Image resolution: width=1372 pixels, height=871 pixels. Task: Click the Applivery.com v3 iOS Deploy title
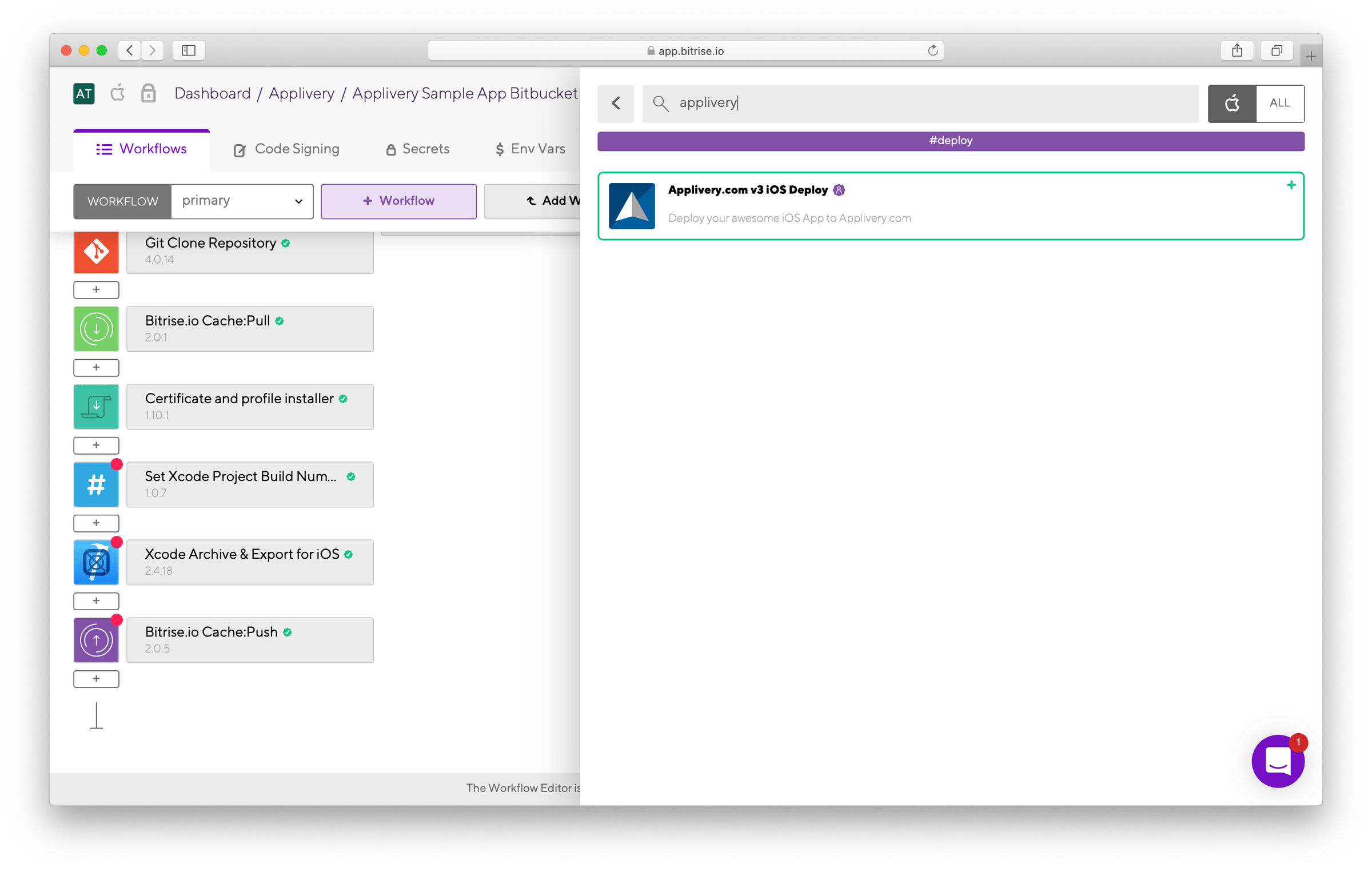click(748, 190)
